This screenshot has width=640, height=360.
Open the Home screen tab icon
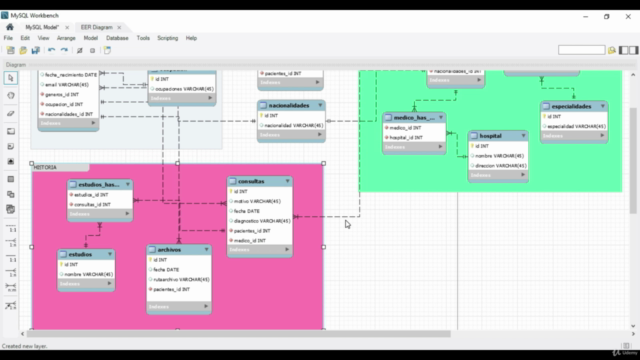coord(10,27)
